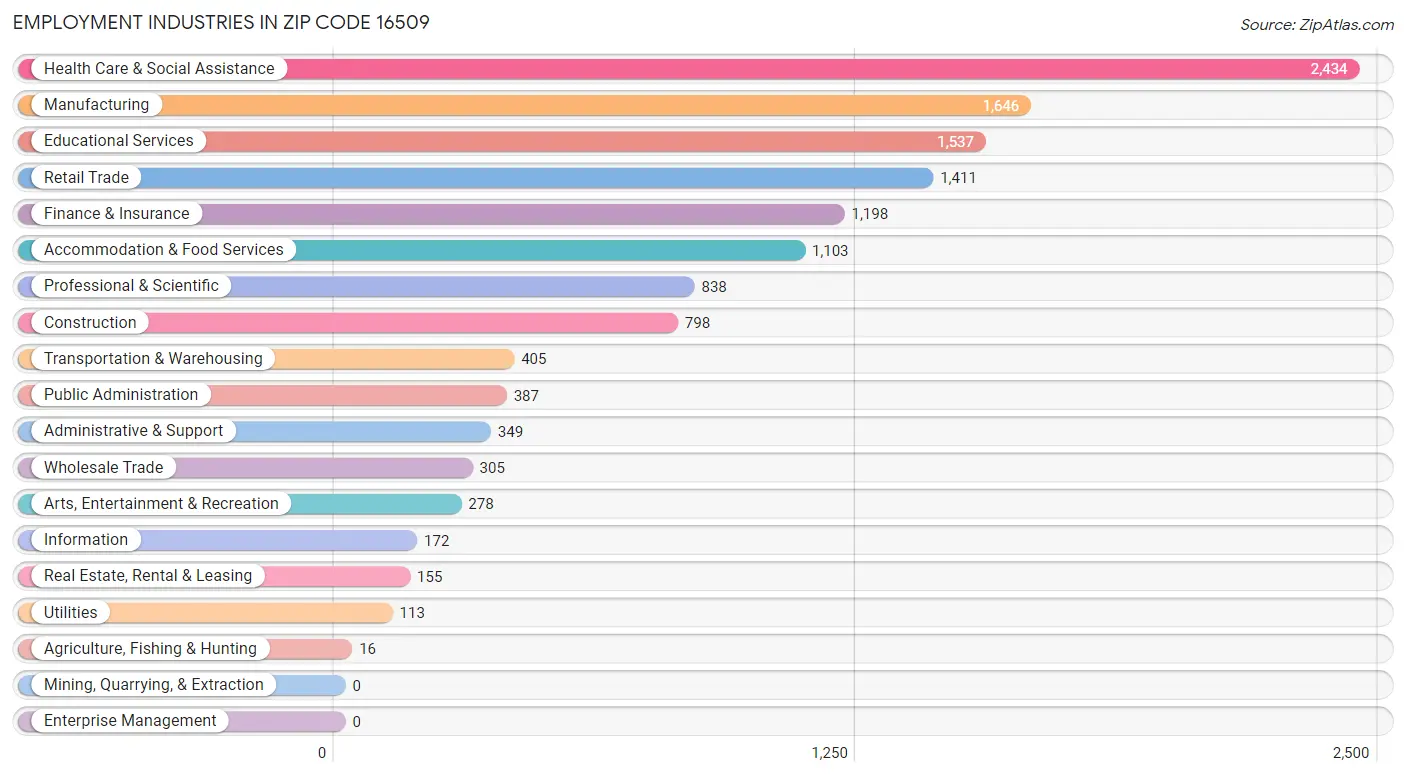Click the Construction label
This screenshot has height=776, width=1406.
click(90, 323)
